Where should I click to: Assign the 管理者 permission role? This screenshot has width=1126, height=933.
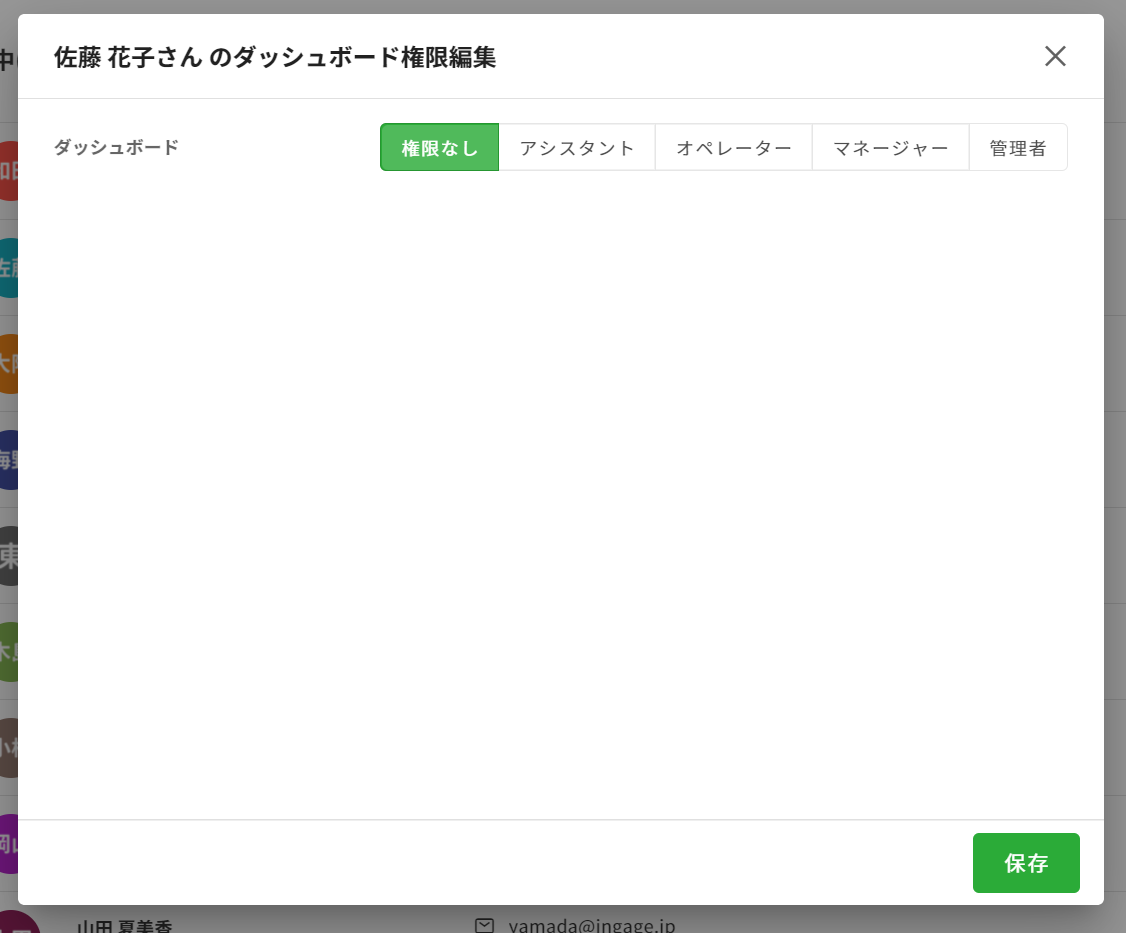click(1018, 148)
